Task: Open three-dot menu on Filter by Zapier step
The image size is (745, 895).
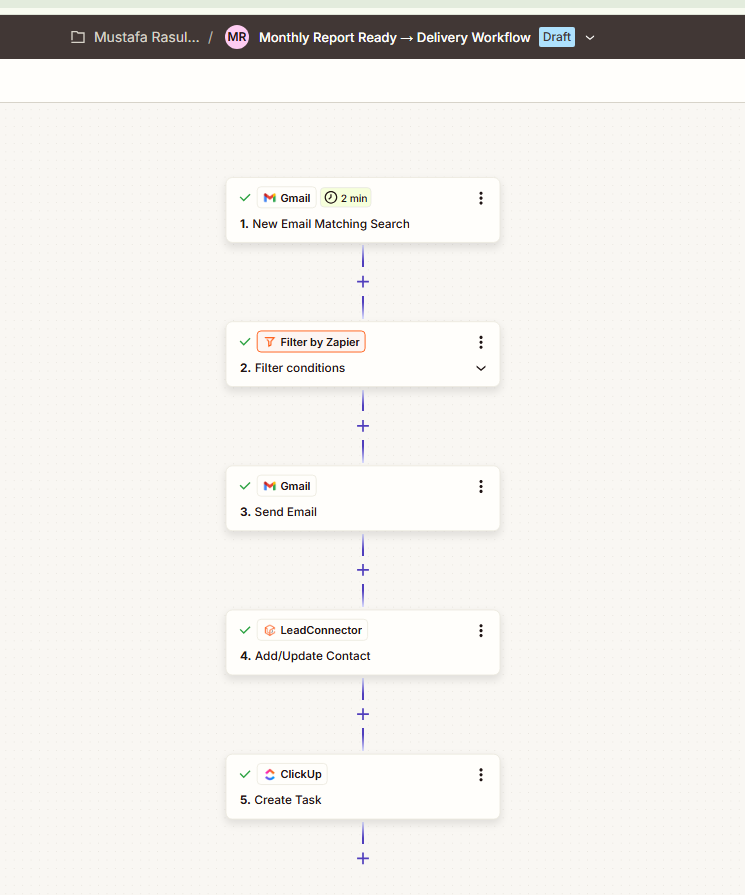Action: pos(481,342)
